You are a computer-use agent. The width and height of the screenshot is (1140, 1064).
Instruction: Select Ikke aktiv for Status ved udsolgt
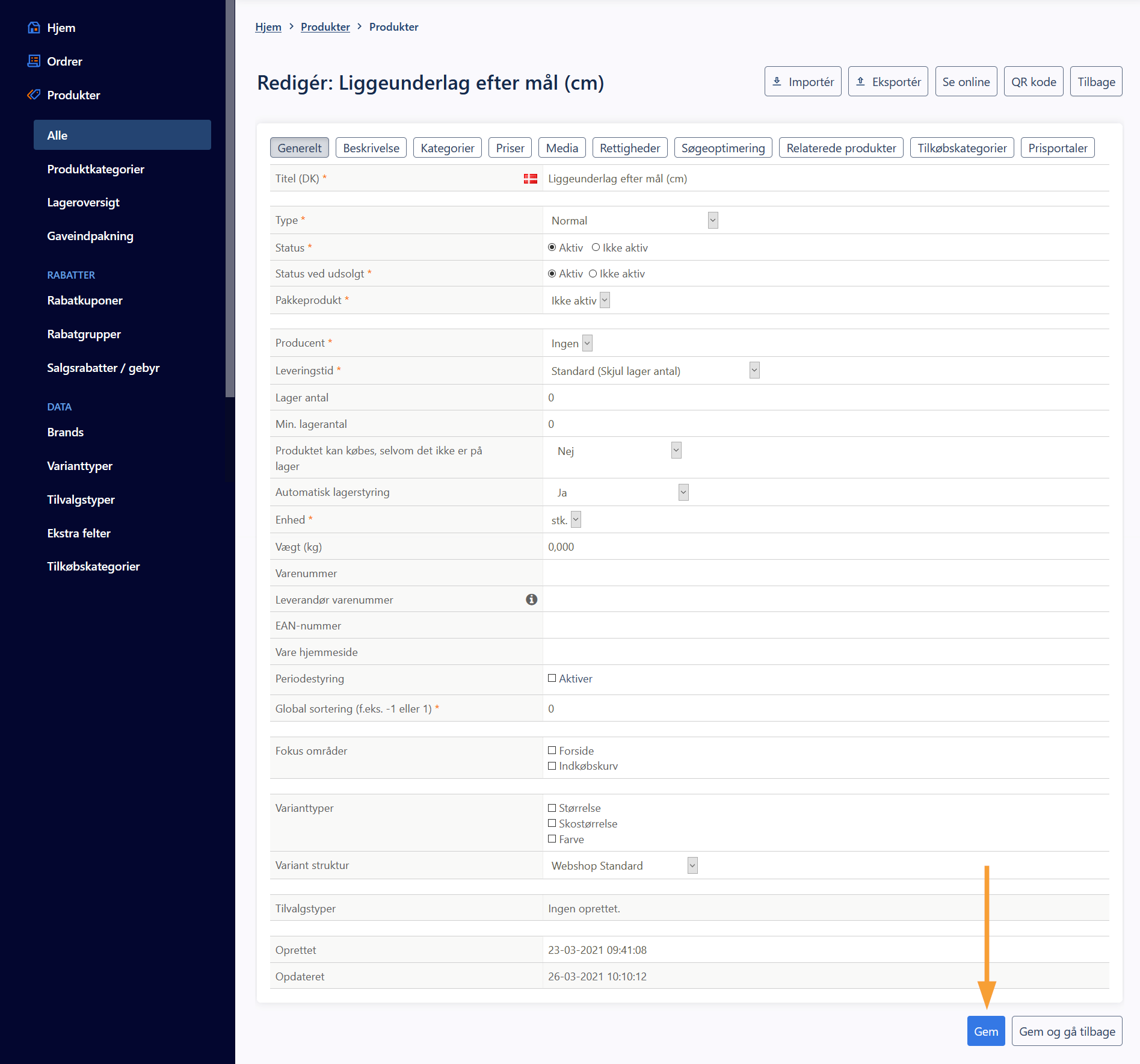593,274
